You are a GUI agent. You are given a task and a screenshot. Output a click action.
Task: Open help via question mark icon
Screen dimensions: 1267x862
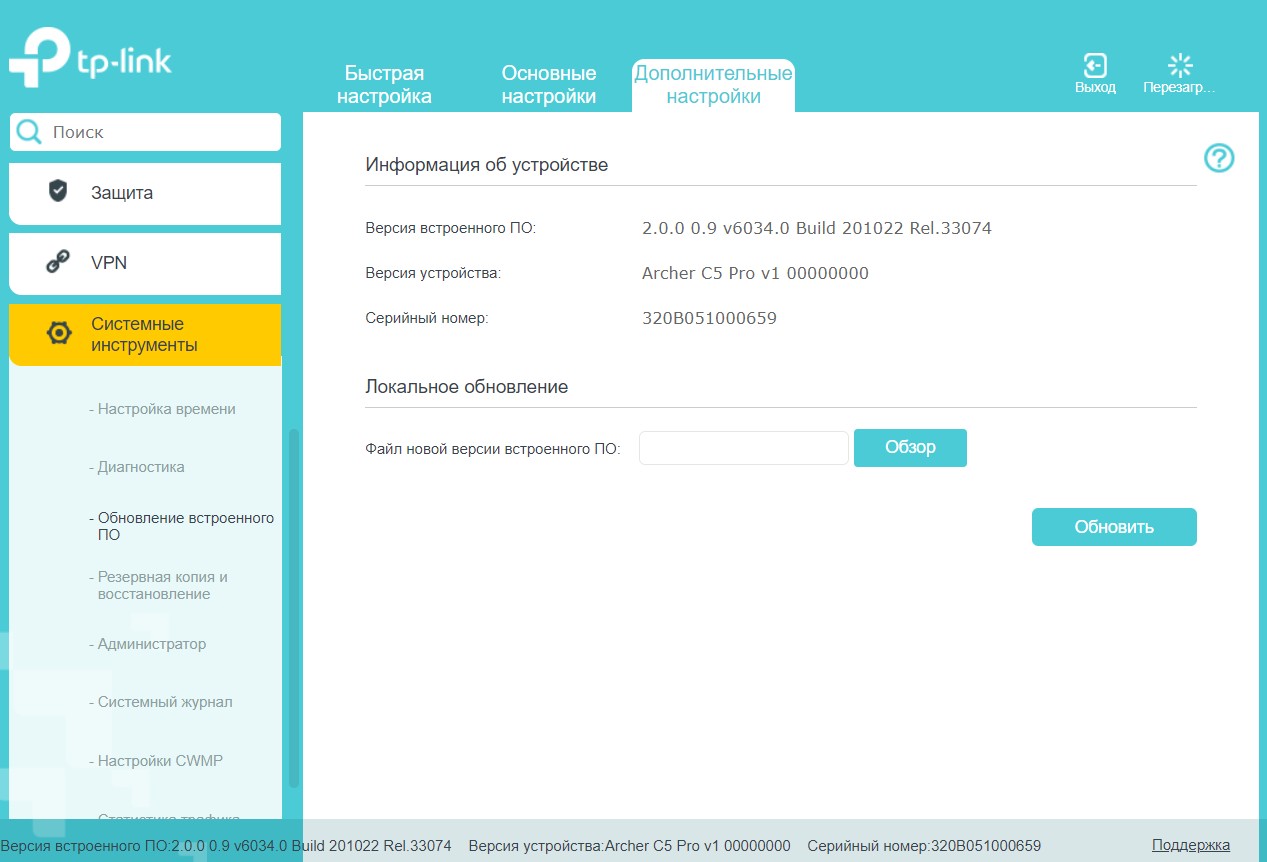pos(1219,158)
